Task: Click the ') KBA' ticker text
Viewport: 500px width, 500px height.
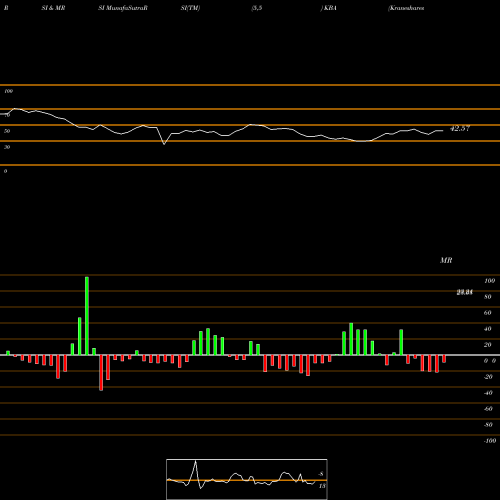Action: [328, 8]
